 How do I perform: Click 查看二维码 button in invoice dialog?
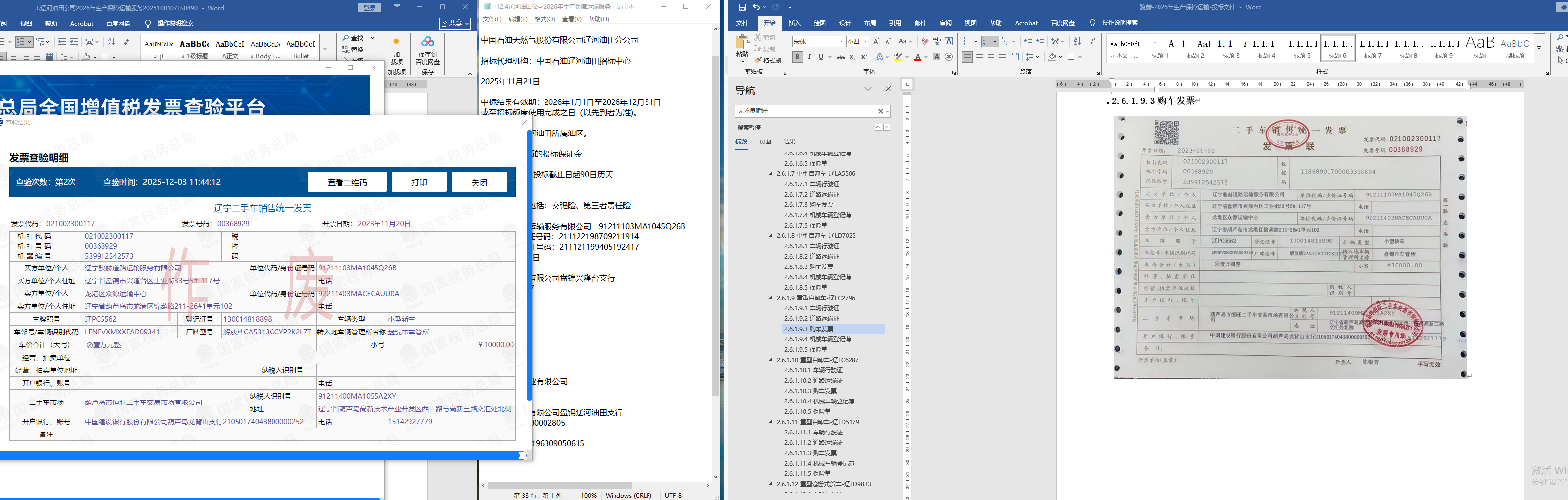tap(347, 182)
